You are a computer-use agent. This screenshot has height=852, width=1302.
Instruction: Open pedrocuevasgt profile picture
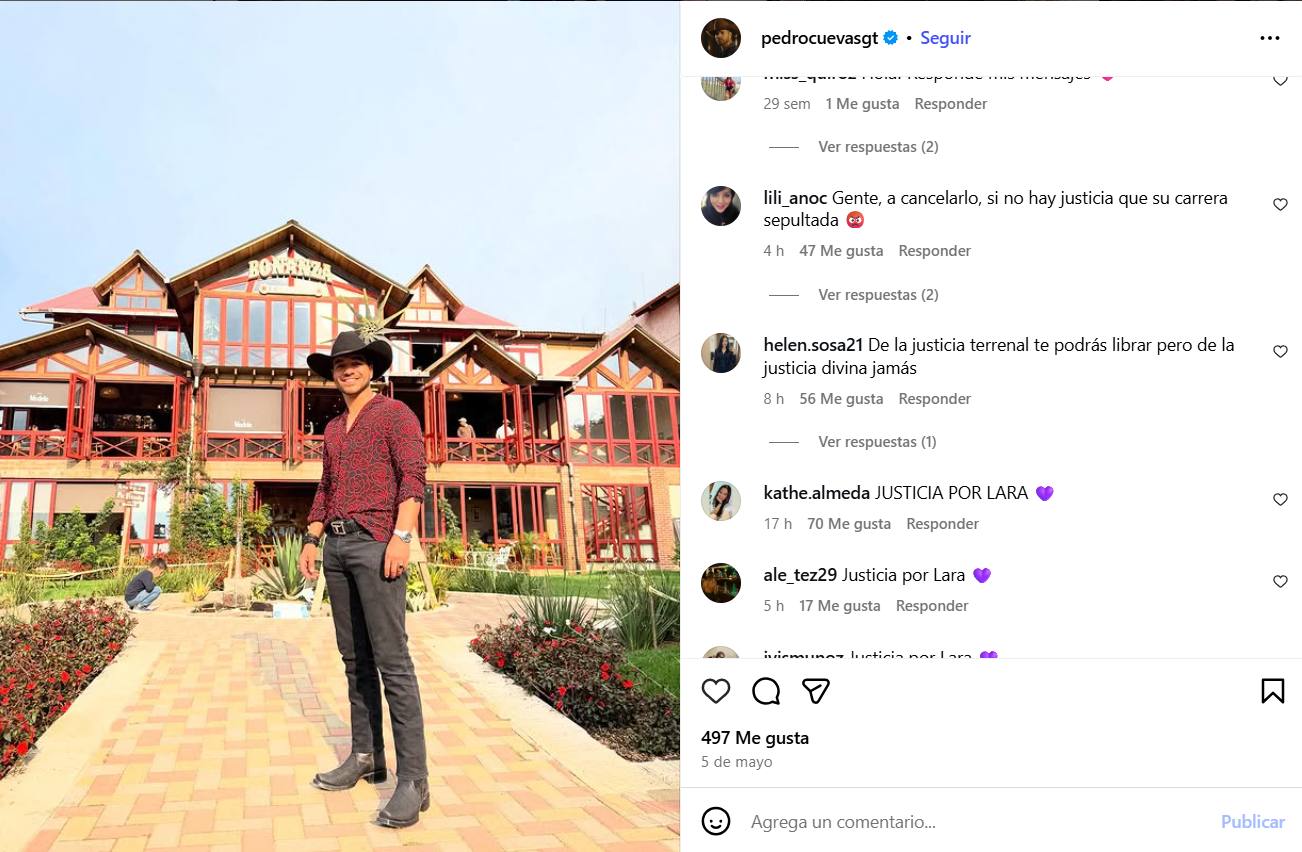point(721,38)
